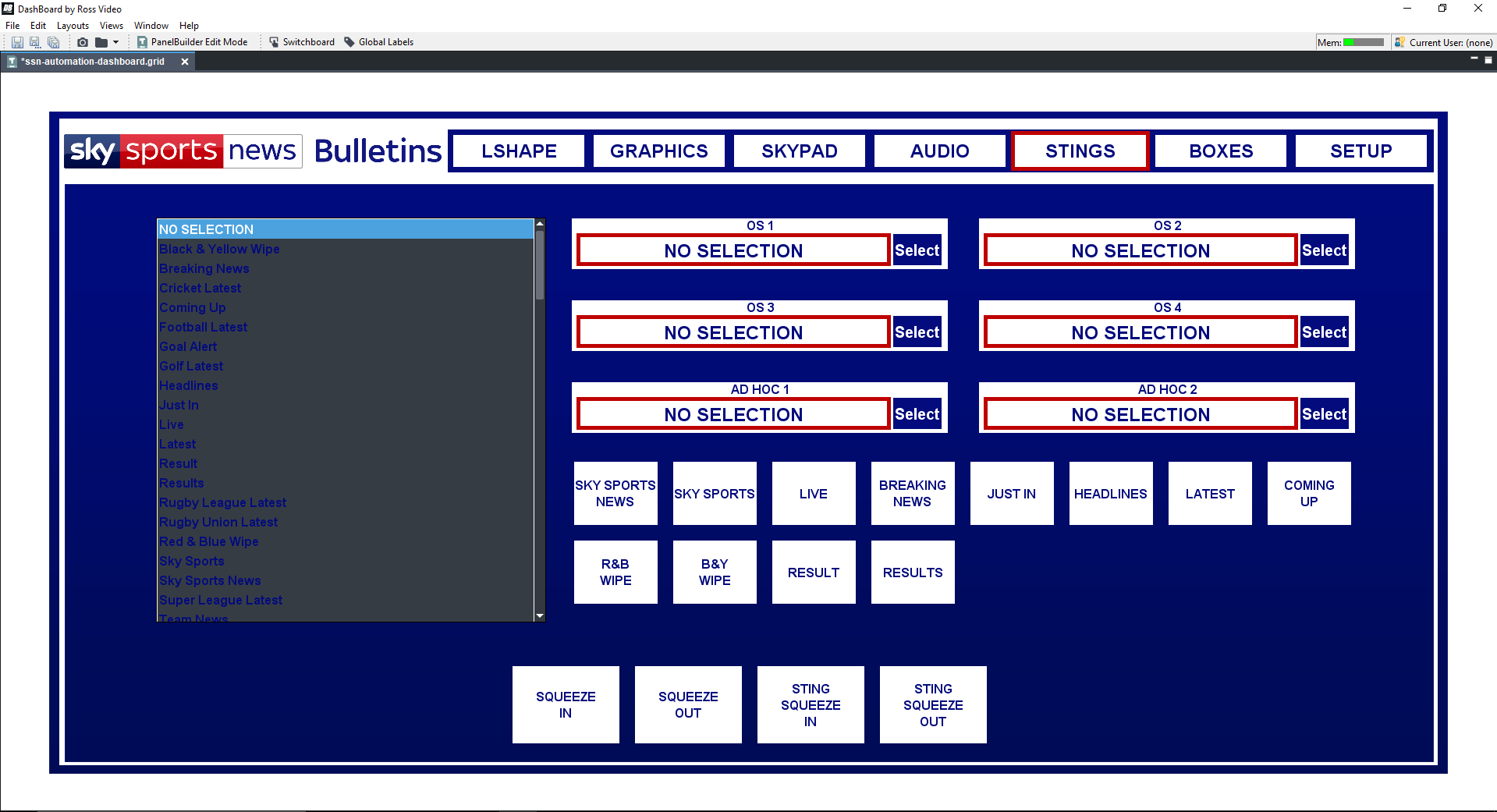
Task: Click the STING SQUEEZE IN button
Action: 811,705
